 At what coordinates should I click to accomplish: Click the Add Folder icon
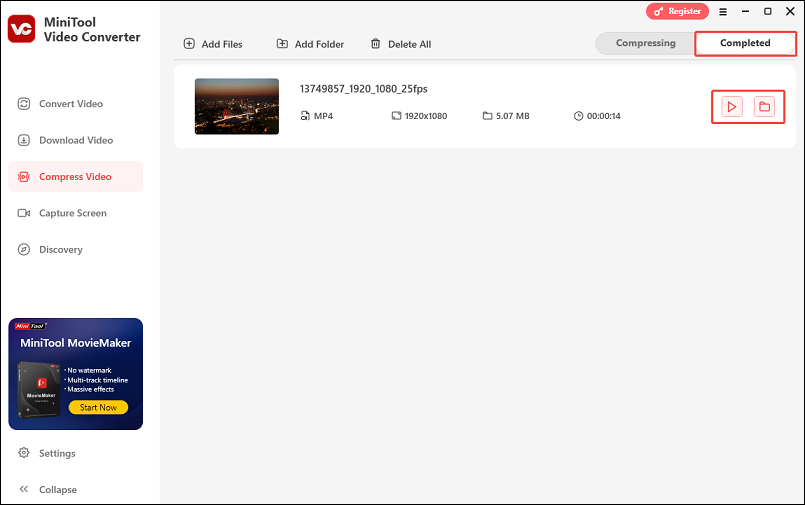282,44
